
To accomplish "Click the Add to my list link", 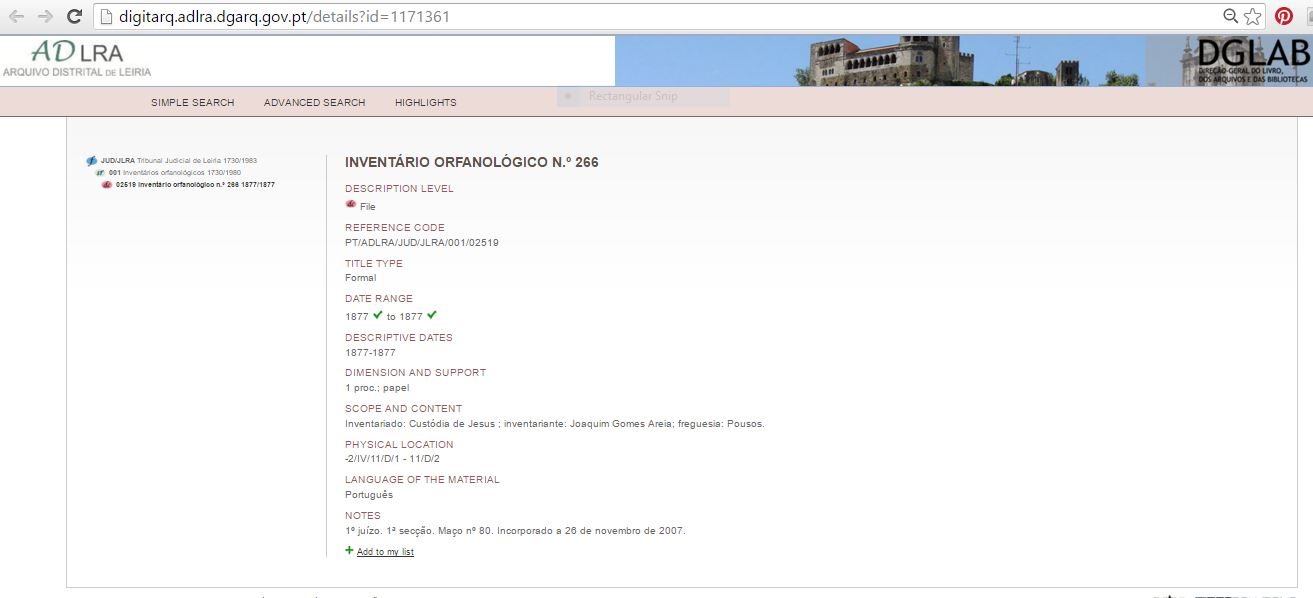I will [385, 552].
